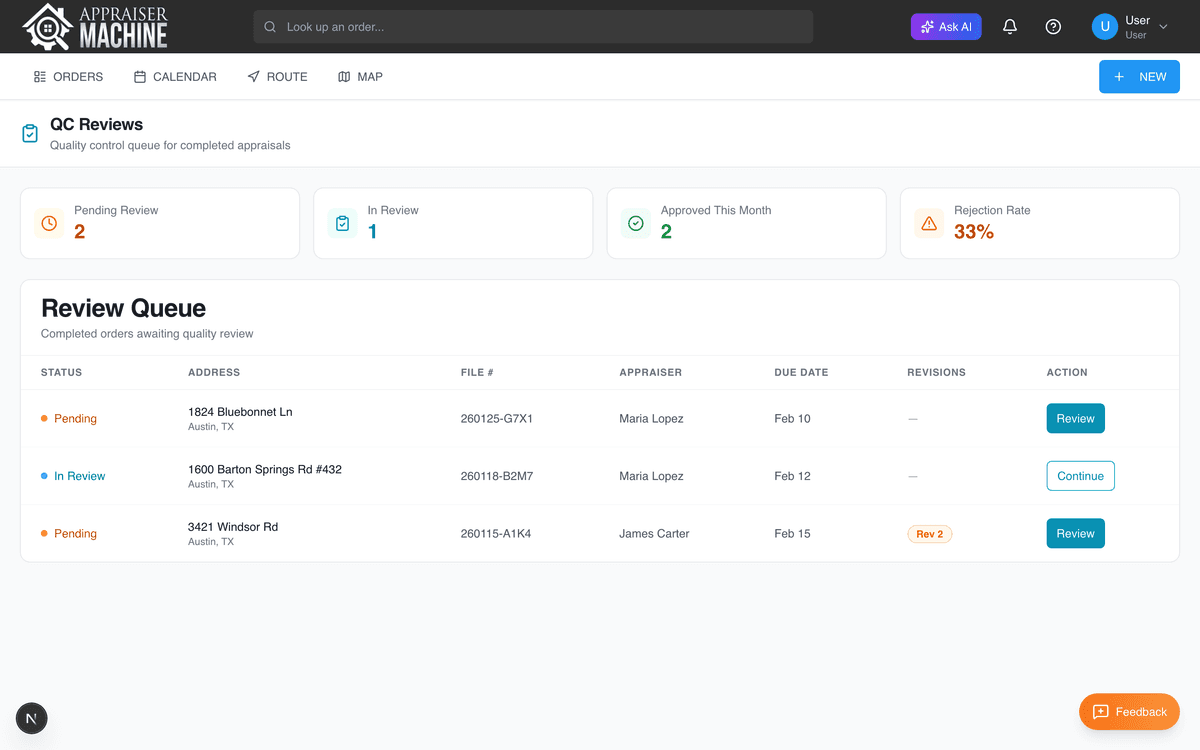
Task: Click the Rev 2 revision badge
Action: [x=929, y=534]
